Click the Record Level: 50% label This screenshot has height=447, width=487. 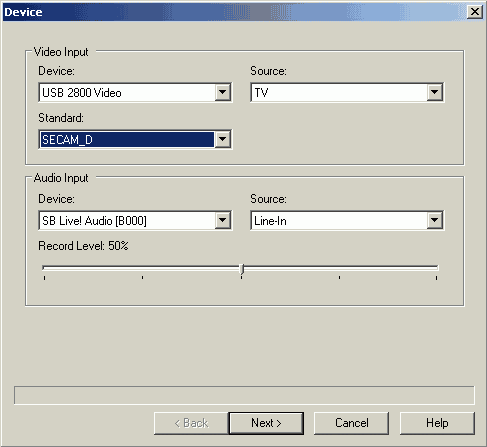pyautogui.click(x=83, y=246)
